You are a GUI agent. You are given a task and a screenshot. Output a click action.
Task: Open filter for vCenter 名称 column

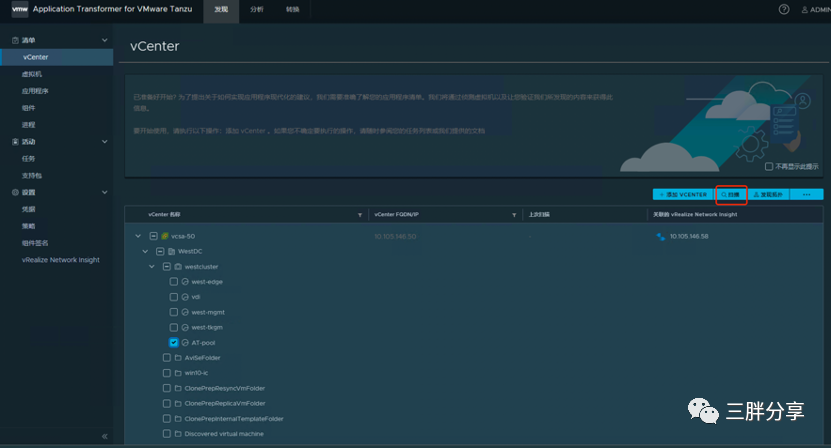tap(360, 215)
